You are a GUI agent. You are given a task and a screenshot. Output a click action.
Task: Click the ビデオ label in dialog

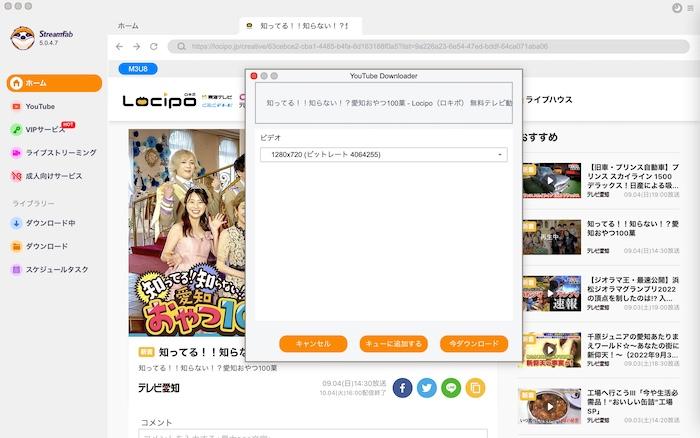[x=271, y=138]
